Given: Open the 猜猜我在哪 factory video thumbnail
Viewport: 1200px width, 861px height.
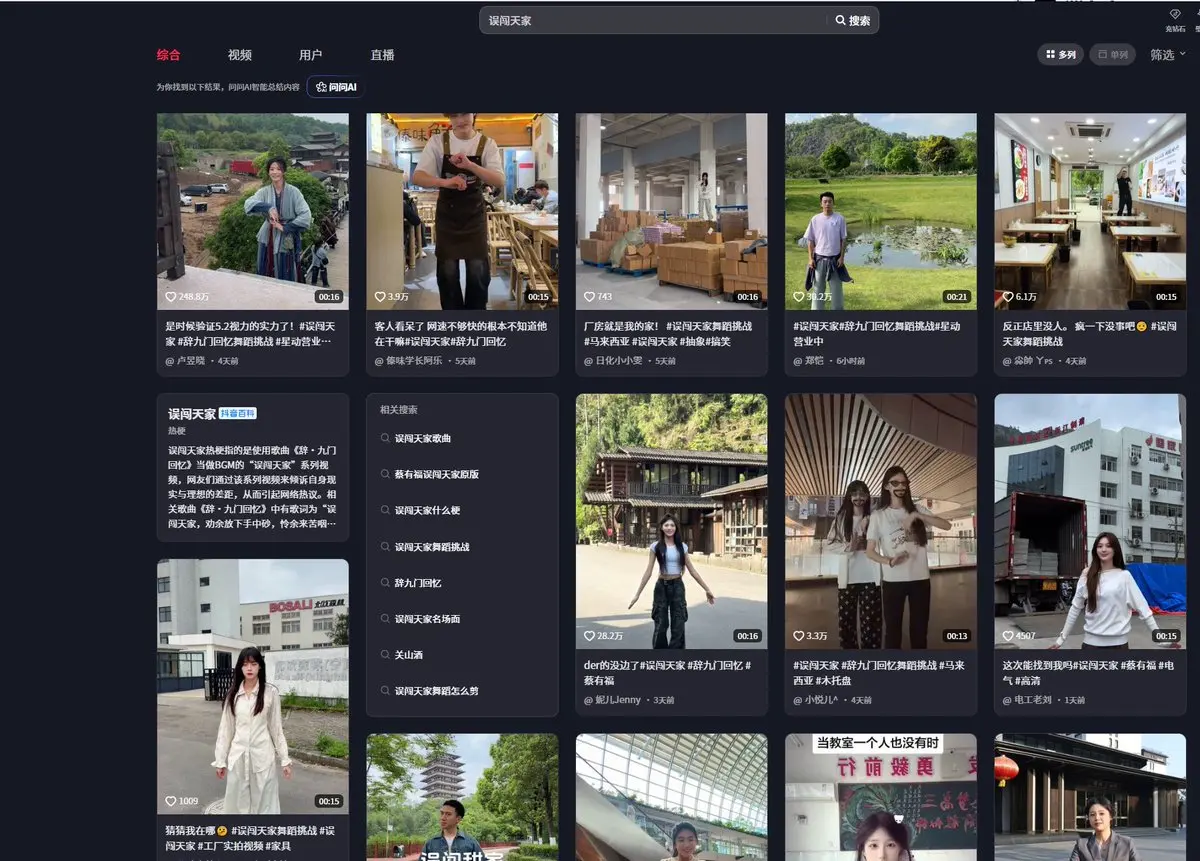Looking at the screenshot, I should (x=253, y=686).
